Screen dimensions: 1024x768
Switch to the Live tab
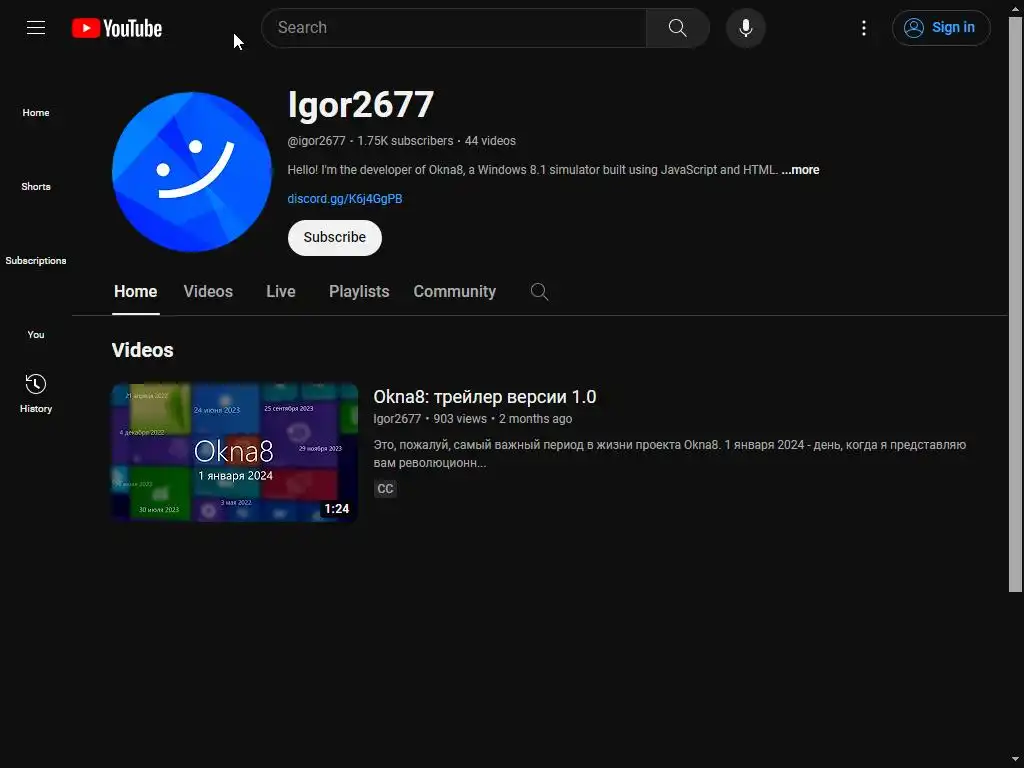(x=281, y=291)
